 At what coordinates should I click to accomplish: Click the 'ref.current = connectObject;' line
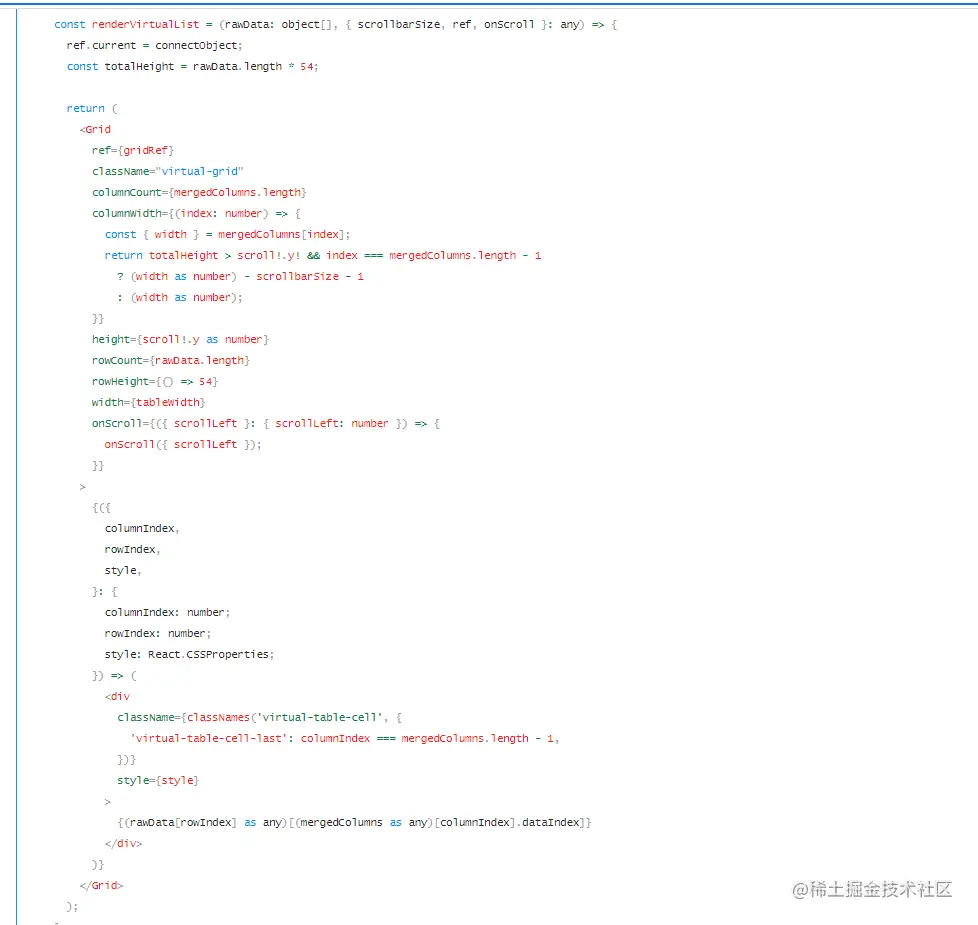click(154, 46)
